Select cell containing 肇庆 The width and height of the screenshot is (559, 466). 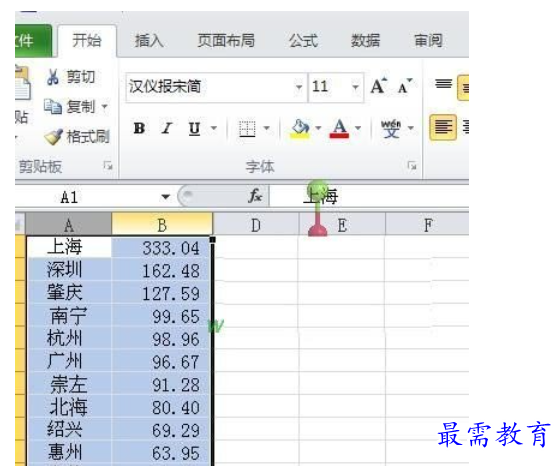[x=69, y=292]
